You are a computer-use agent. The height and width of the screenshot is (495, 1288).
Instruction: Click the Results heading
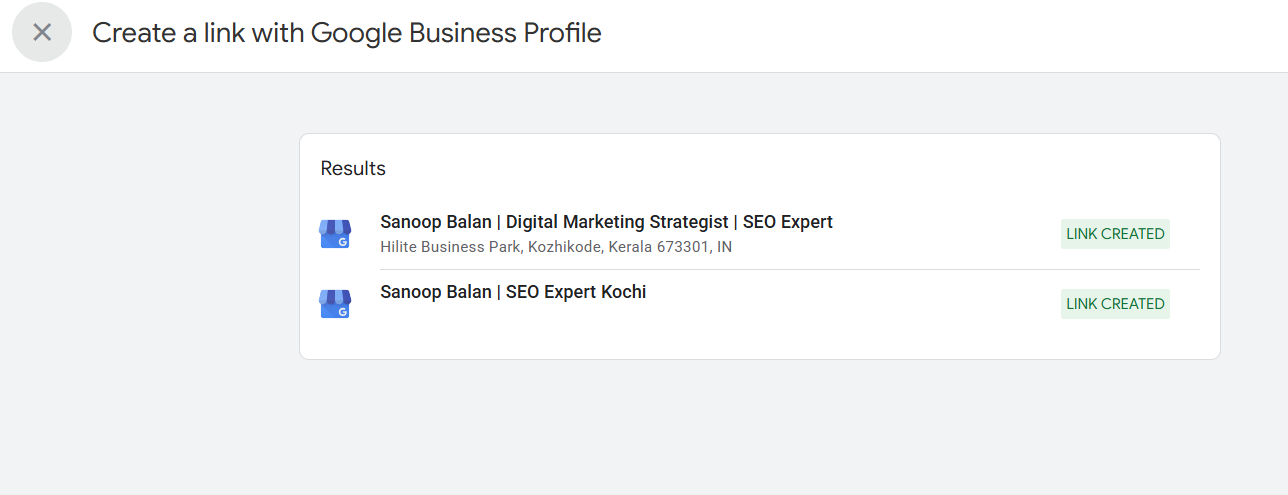[353, 169]
